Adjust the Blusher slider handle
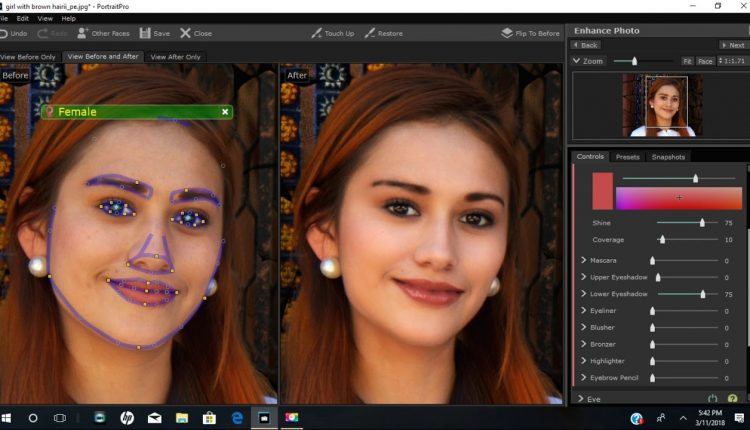Screen dimensions: 750x430 [x=652, y=328]
